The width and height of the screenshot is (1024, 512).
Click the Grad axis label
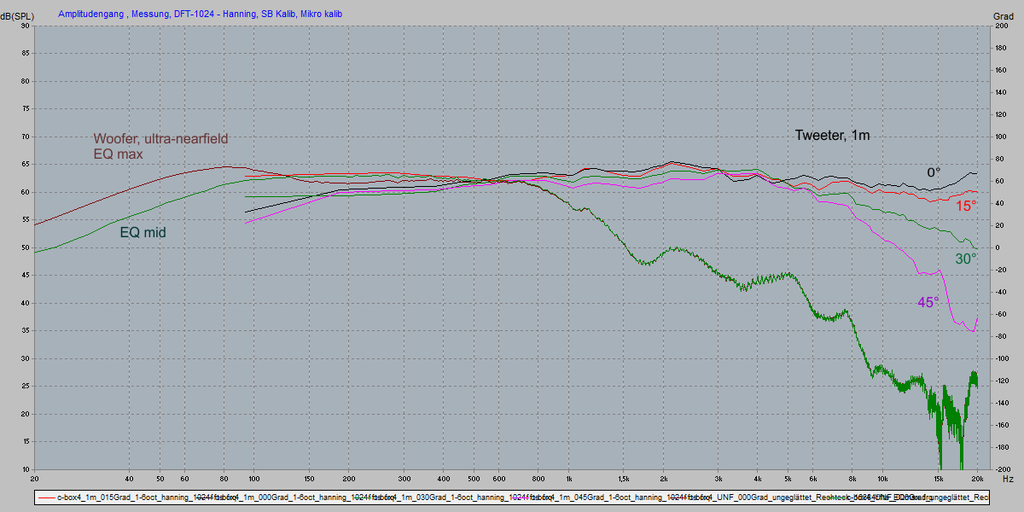1003,15
